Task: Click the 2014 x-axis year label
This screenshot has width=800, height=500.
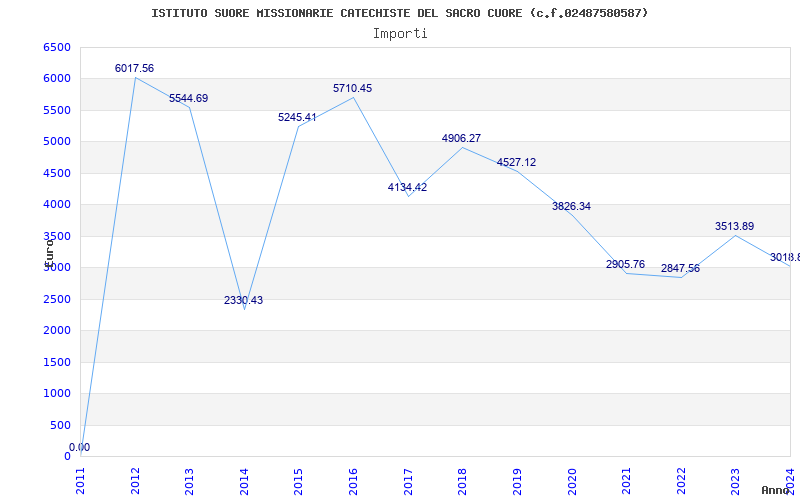Action: click(x=244, y=481)
